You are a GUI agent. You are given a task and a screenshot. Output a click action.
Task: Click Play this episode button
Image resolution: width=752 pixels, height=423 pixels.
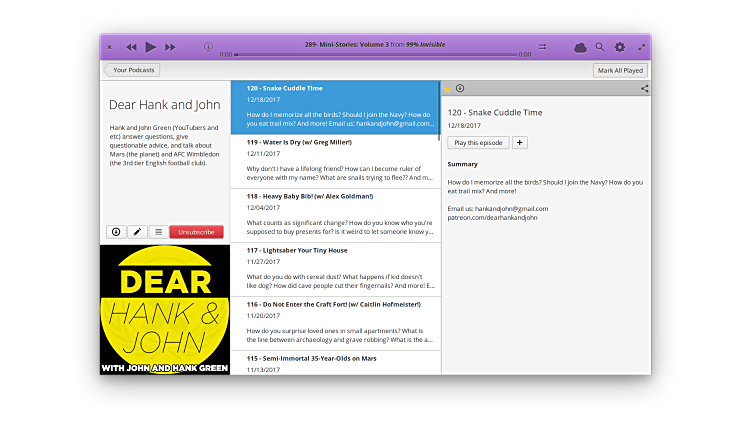[478, 143]
